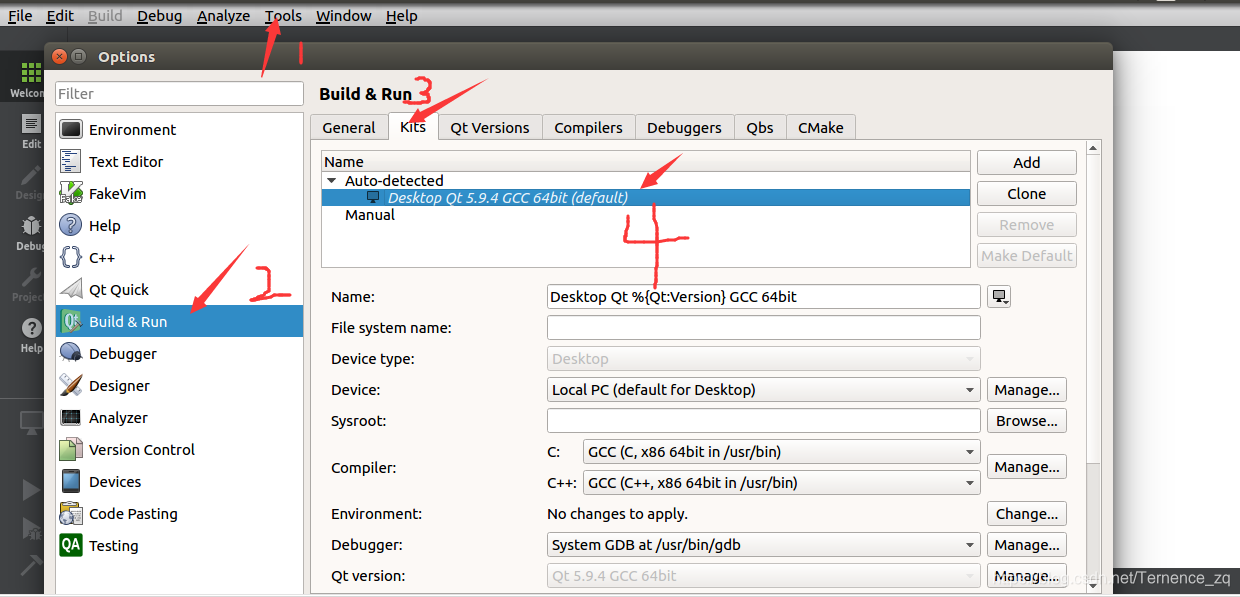Select the Text Editor category icon

point(71,161)
